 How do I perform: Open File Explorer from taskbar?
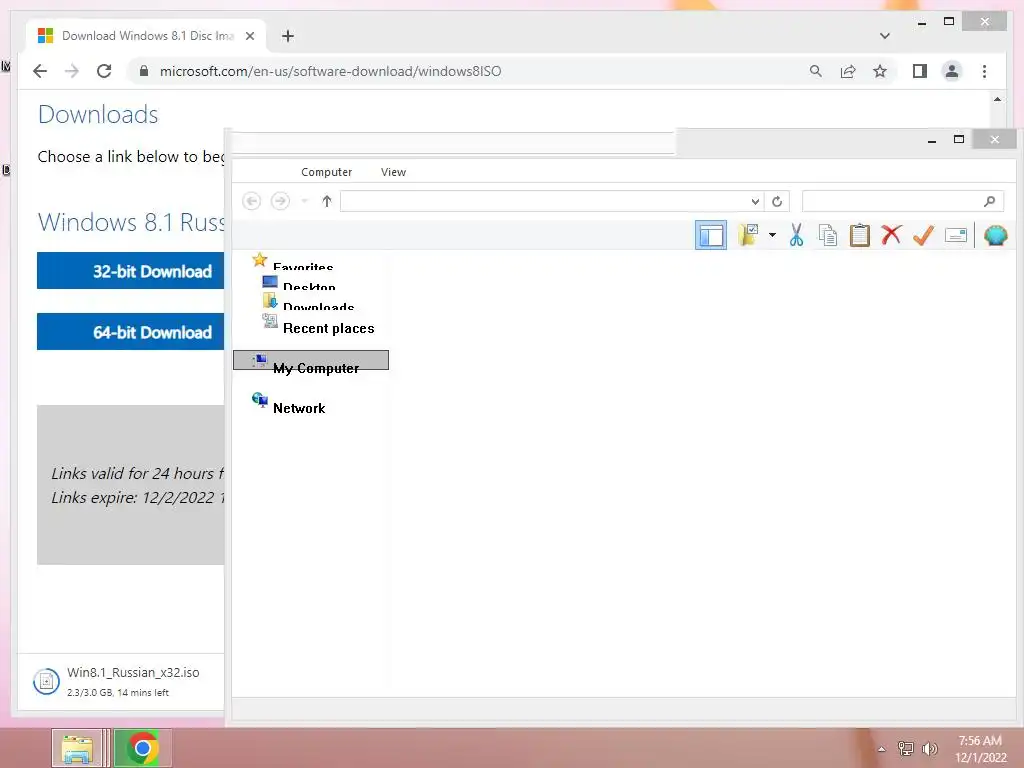click(77, 748)
